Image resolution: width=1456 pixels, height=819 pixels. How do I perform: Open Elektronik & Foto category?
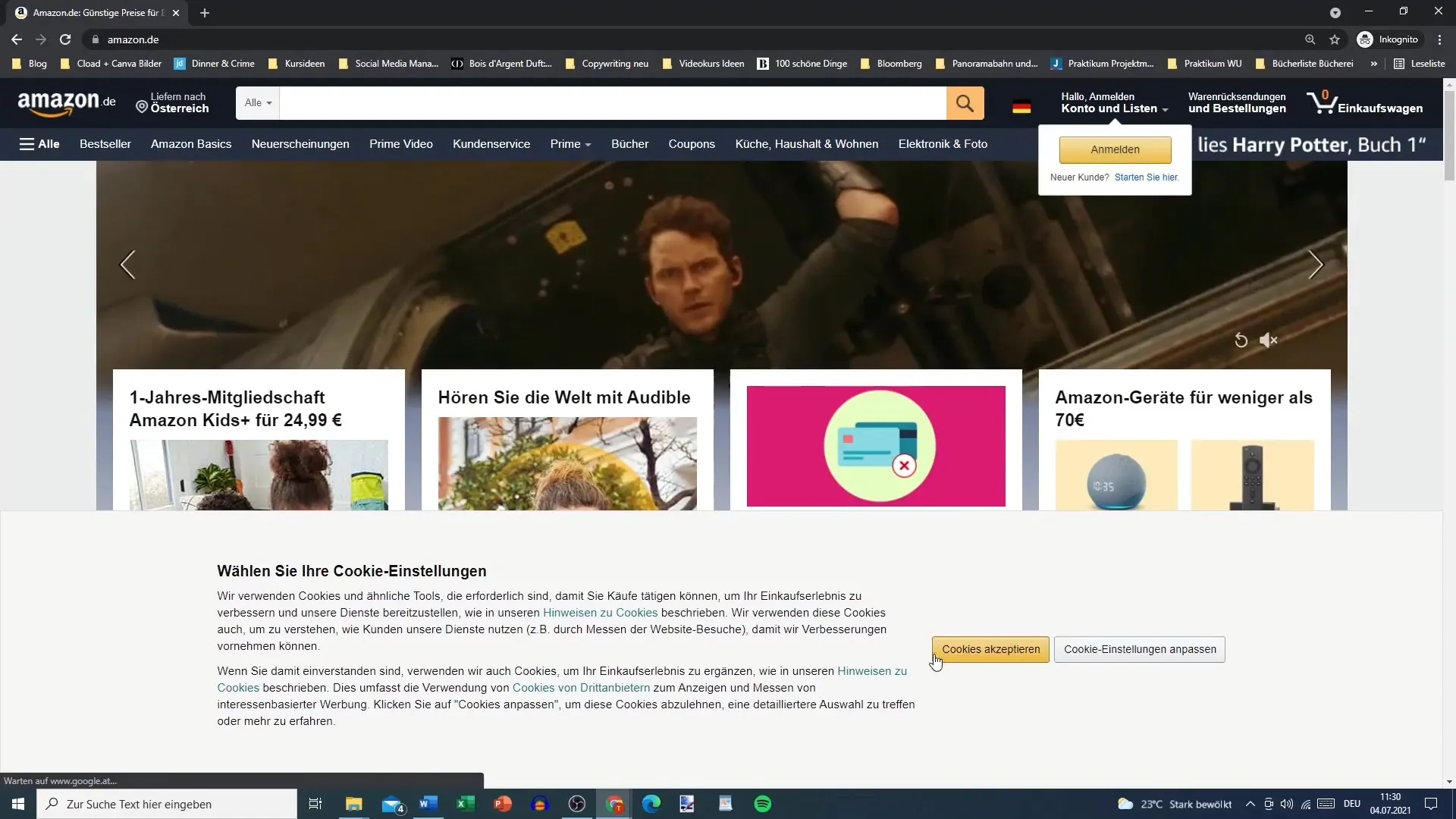click(943, 144)
